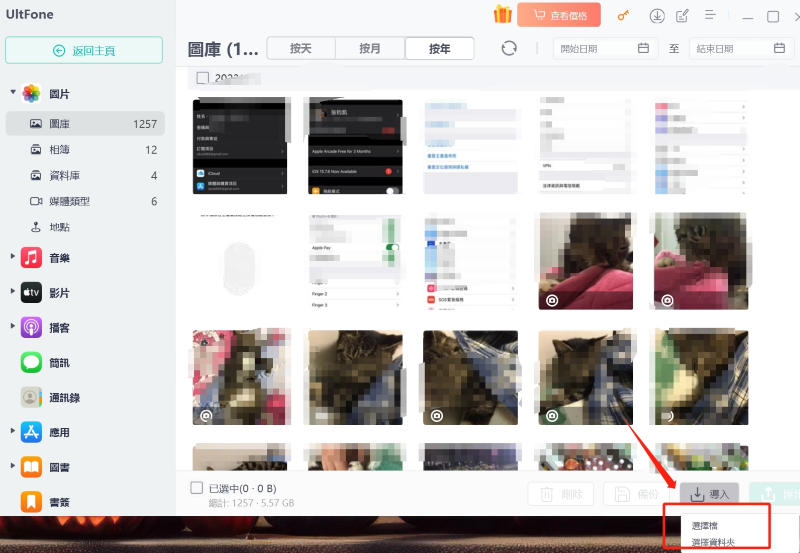Switch to 按年 view tab

[x=439, y=48]
